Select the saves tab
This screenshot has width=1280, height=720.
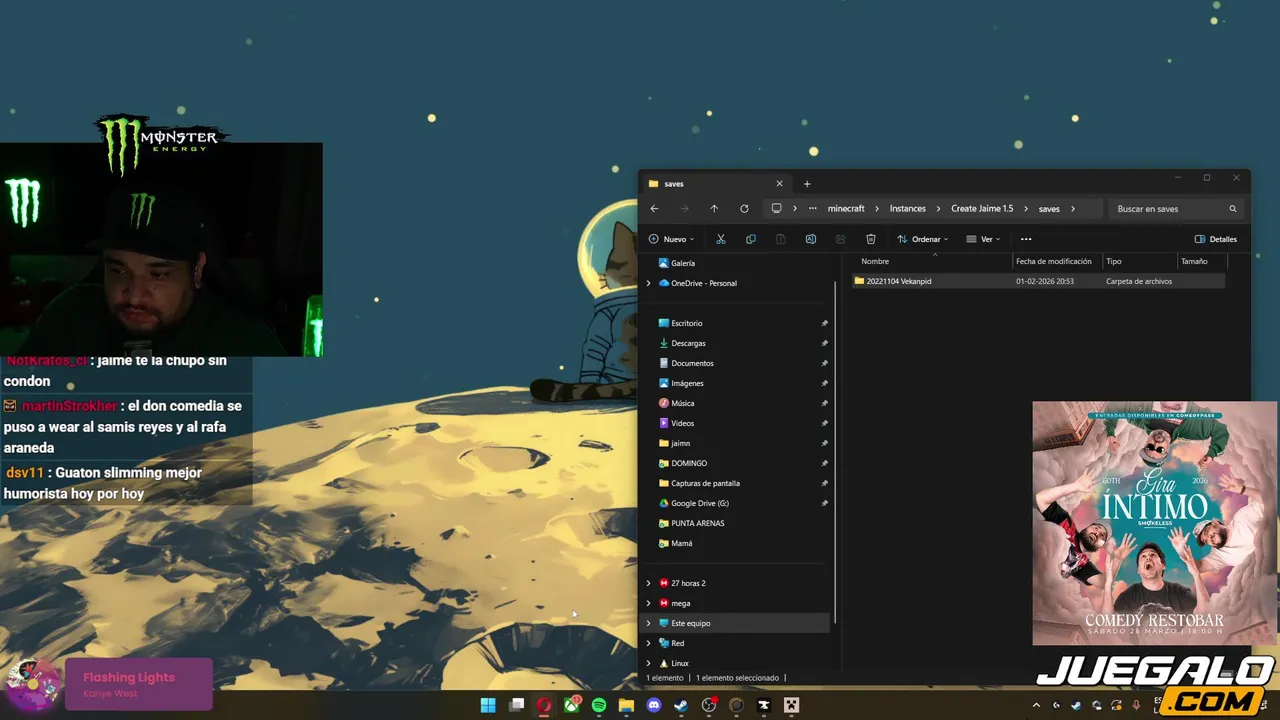715,184
